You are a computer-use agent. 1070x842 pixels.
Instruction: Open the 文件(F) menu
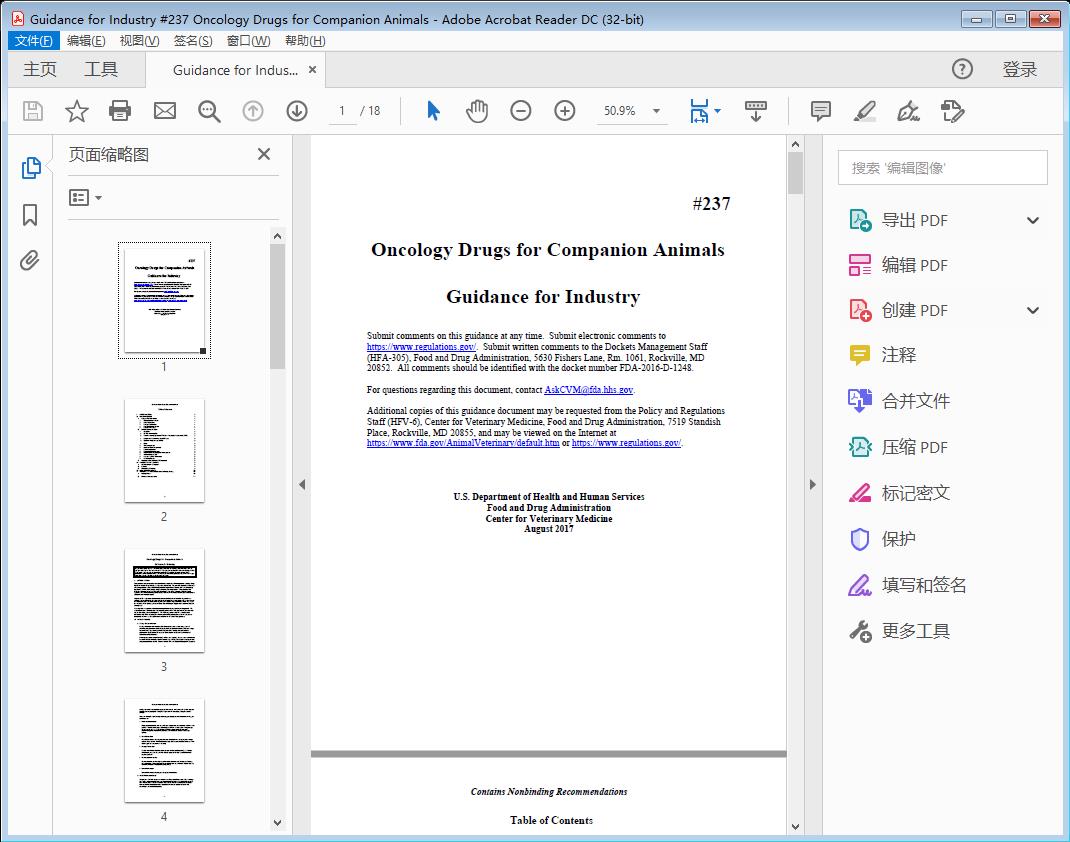click(x=33, y=41)
